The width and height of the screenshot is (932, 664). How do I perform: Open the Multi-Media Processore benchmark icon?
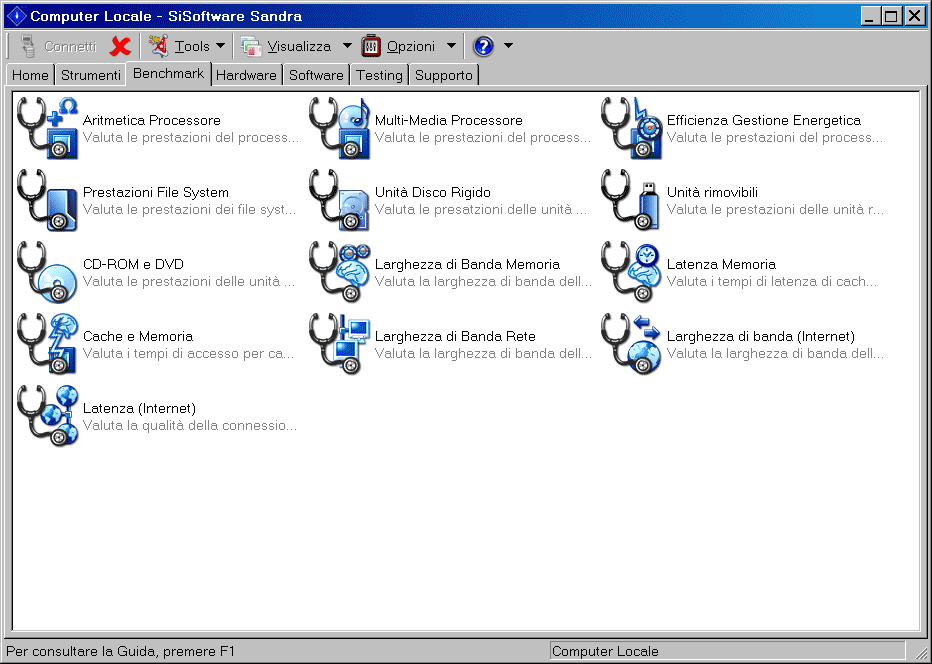point(340,128)
